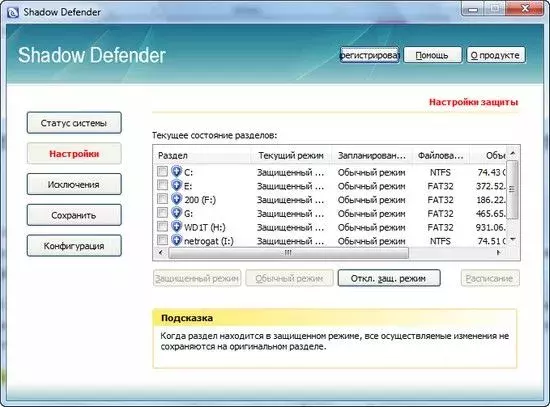Click the О продукте button

496,55
